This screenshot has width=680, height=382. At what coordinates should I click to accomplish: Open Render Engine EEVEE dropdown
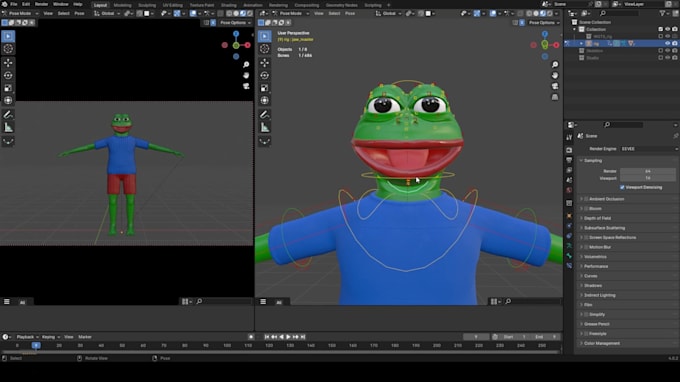[649, 149]
